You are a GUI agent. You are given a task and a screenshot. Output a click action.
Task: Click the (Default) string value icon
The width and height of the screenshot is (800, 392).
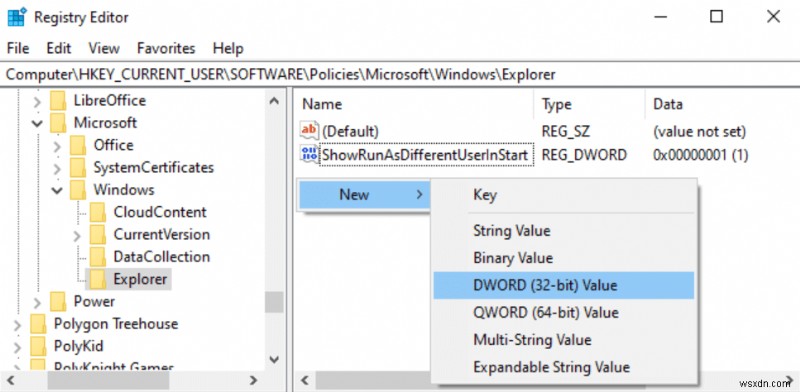click(309, 131)
